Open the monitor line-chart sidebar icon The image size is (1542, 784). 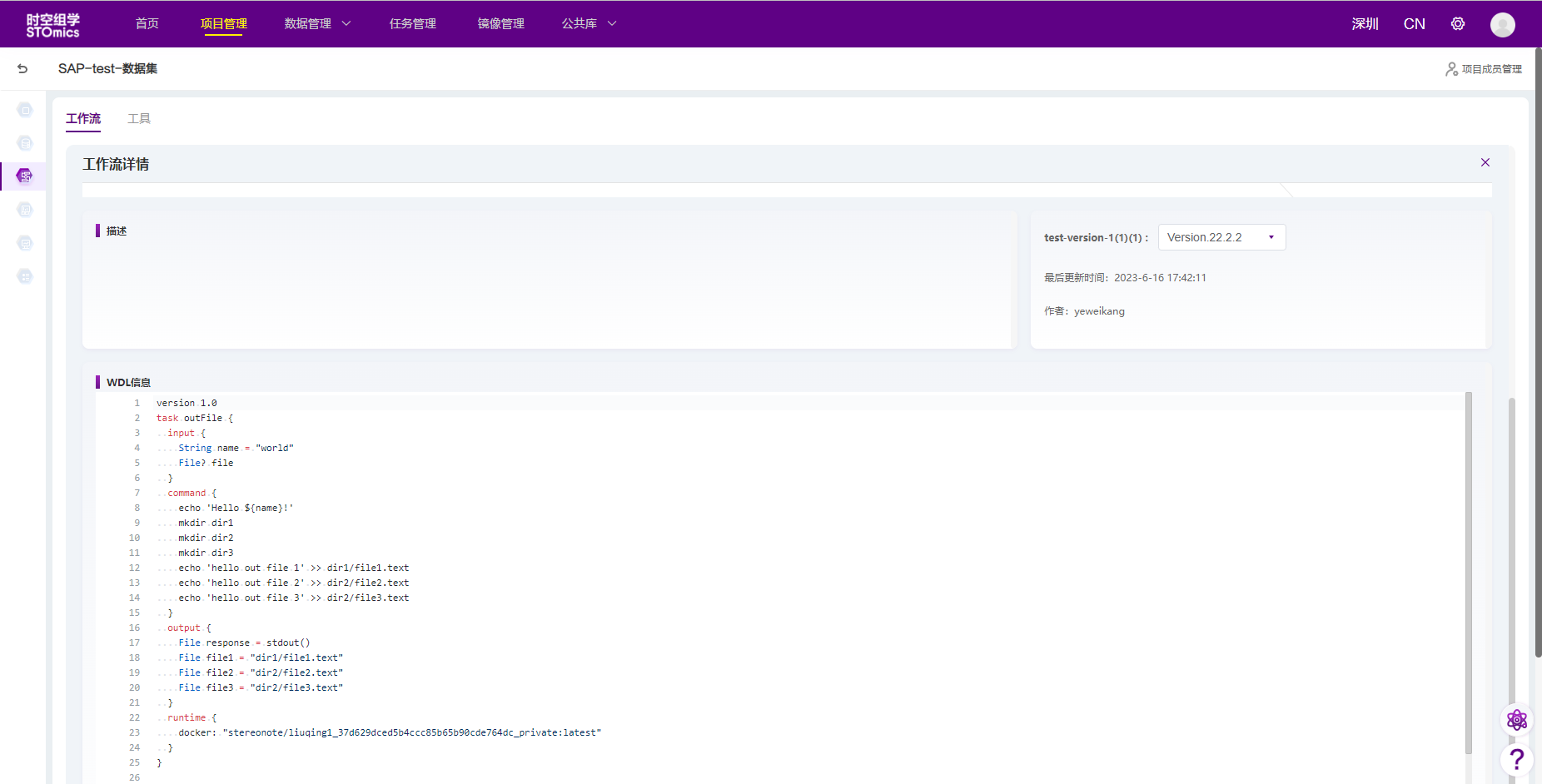pos(25,243)
